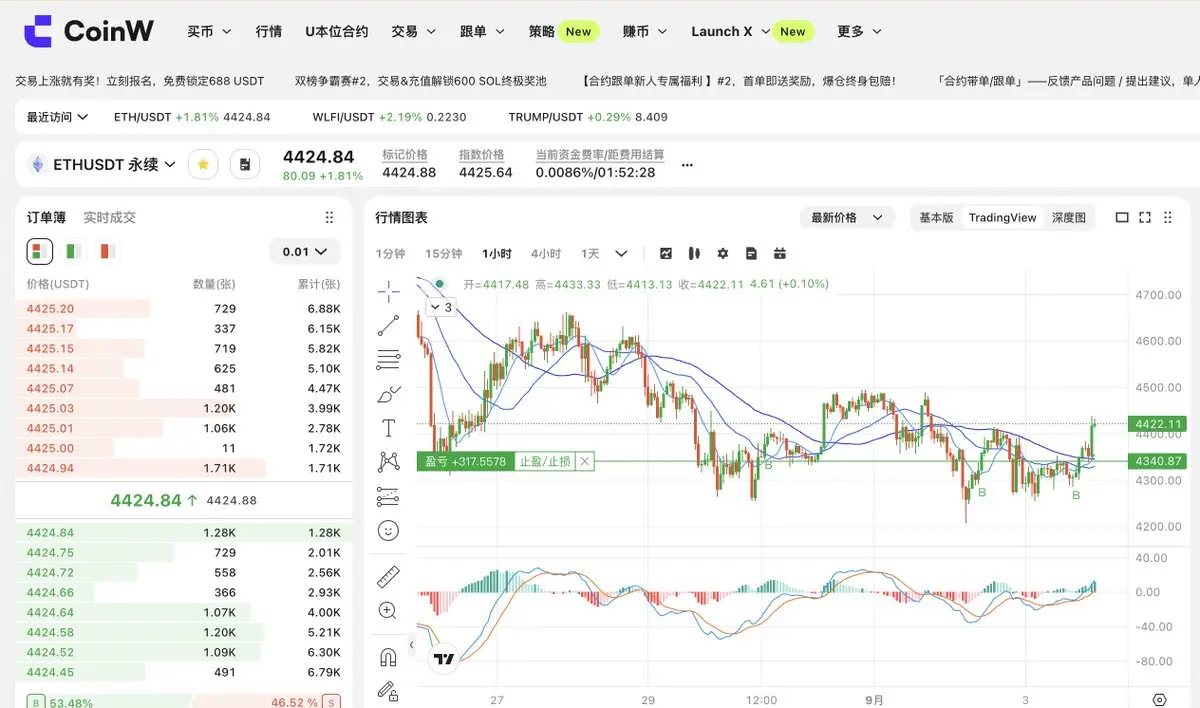Open WLFI/USDT from recent visits
The image size is (1200, 708).
[389, 117]
